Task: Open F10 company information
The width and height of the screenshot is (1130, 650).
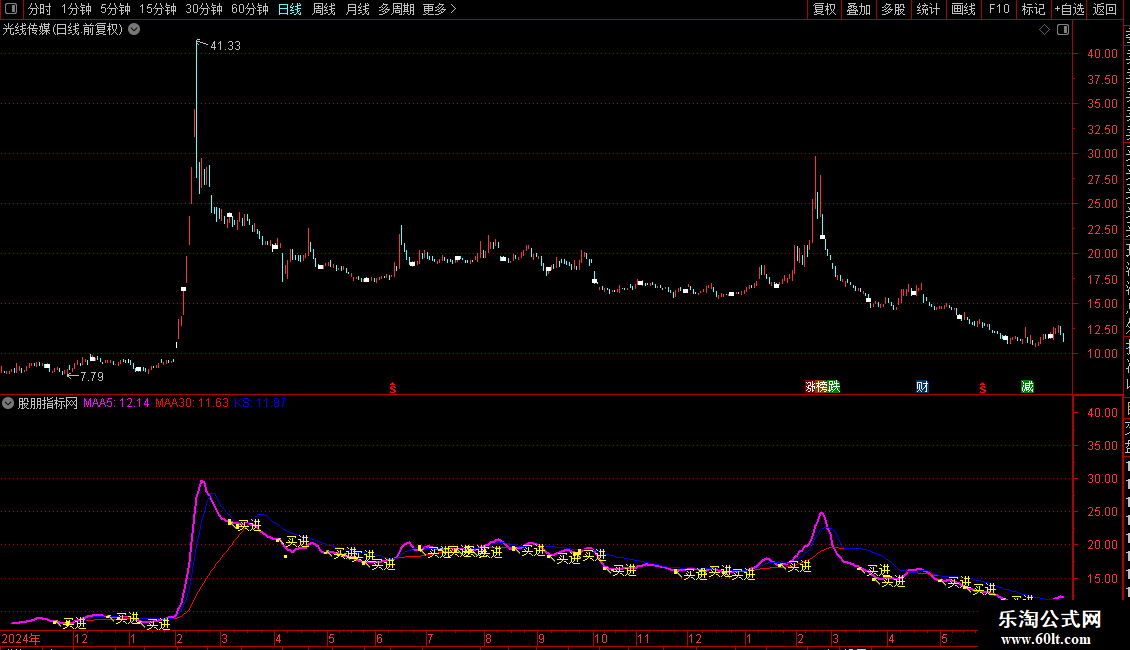Action: coord(999,9)
